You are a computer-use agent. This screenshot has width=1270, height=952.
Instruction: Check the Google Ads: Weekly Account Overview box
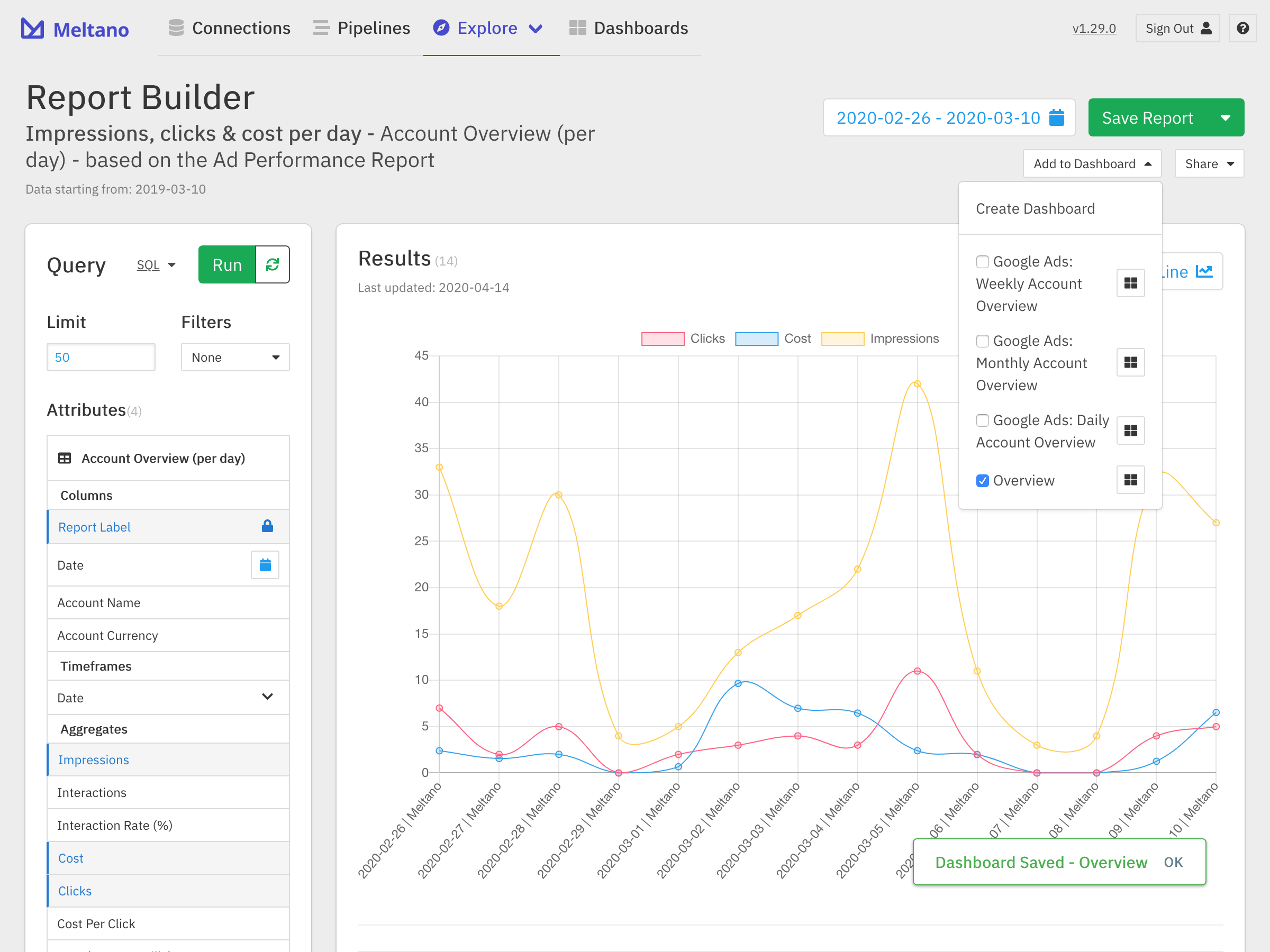(982, 262)
